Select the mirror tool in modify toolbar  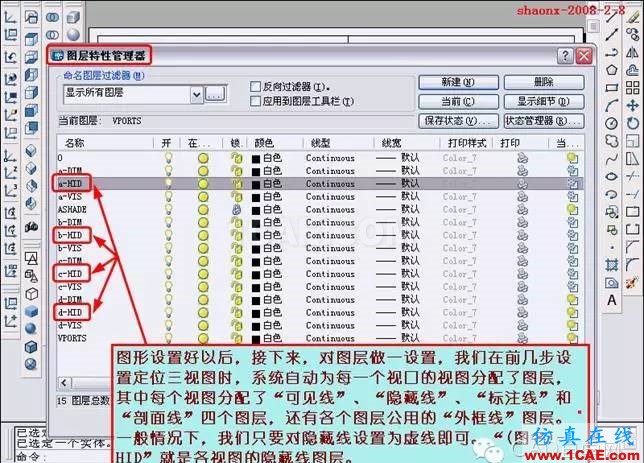pos(633,52)
